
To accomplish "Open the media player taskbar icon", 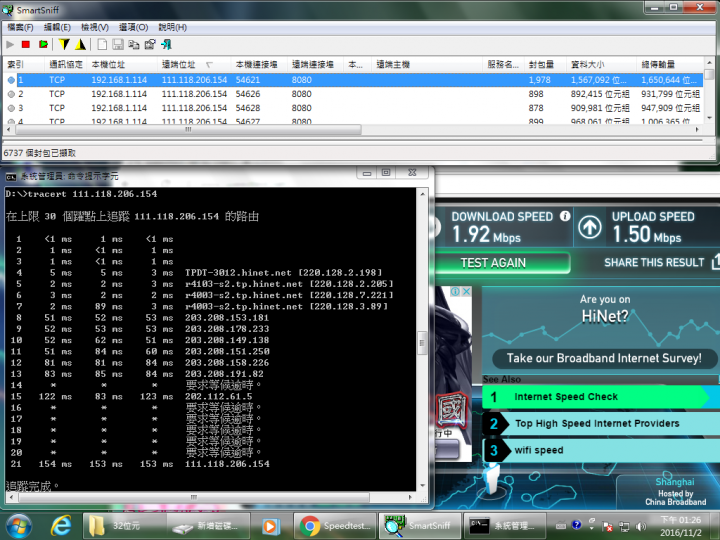I will pos(270,526).
